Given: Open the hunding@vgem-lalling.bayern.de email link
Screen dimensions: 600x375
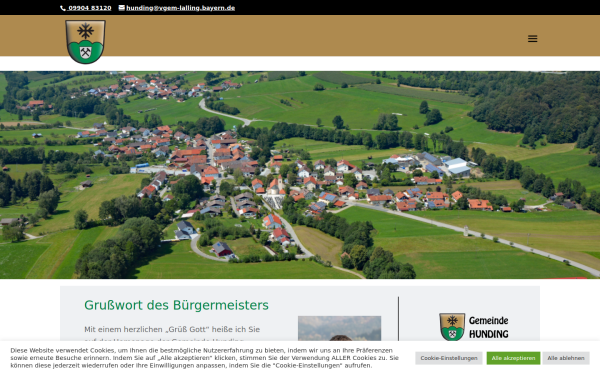Looking at the screenshot, I should [180, 8].
